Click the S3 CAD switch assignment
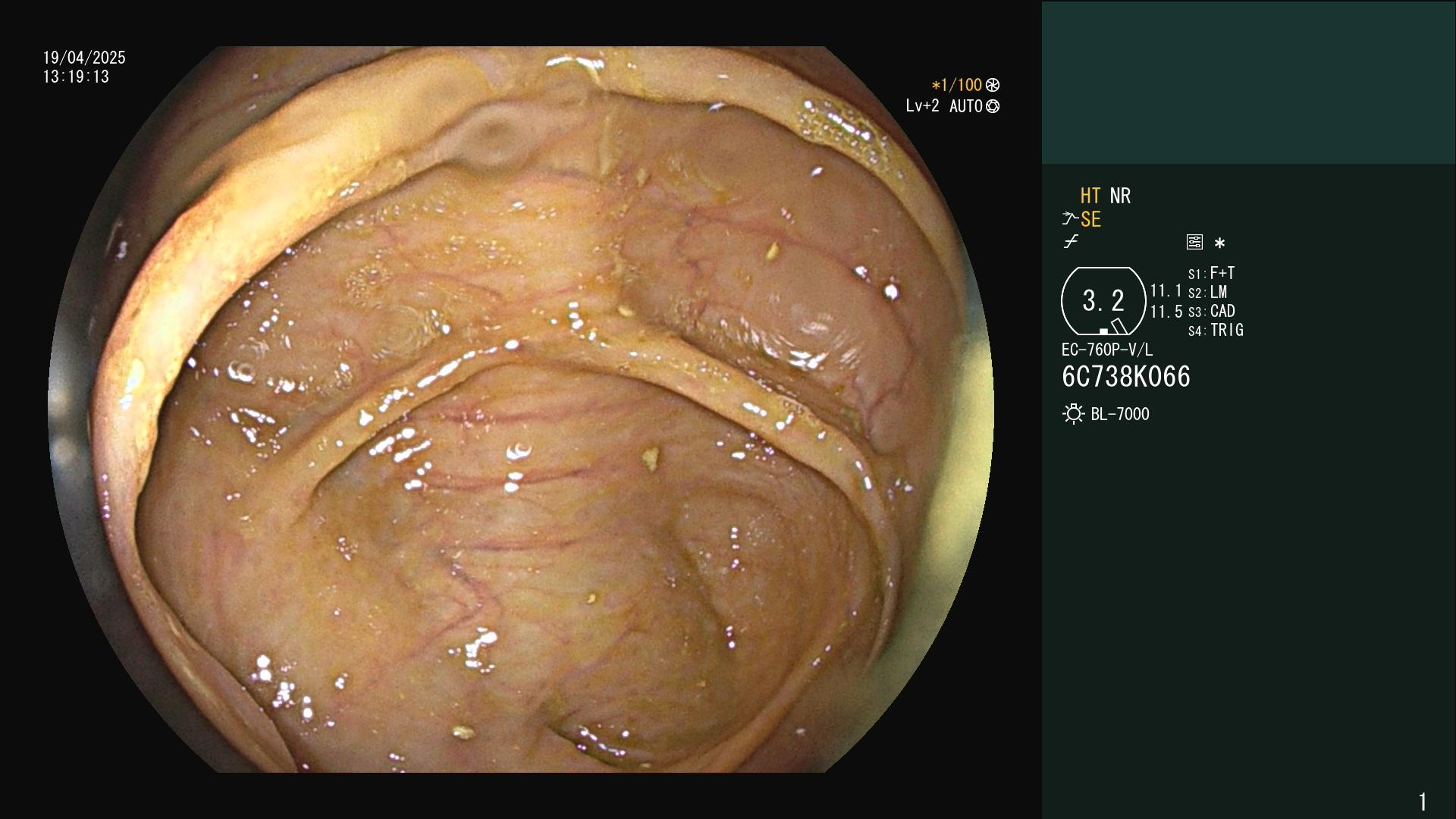The width and height of the screenshot is (1456, 819). [1212, 312]
